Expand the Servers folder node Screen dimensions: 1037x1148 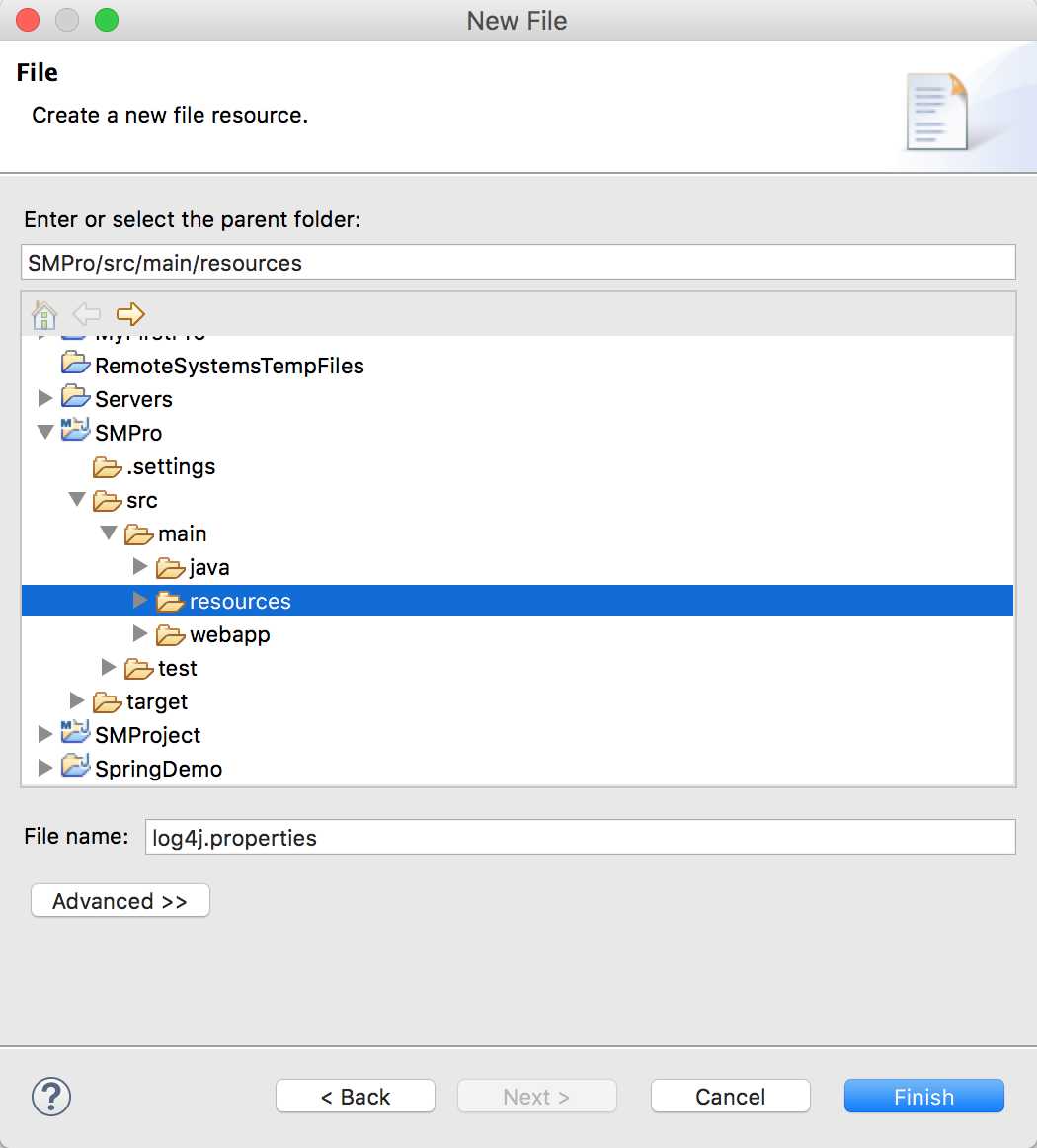(x=44, y=398)
